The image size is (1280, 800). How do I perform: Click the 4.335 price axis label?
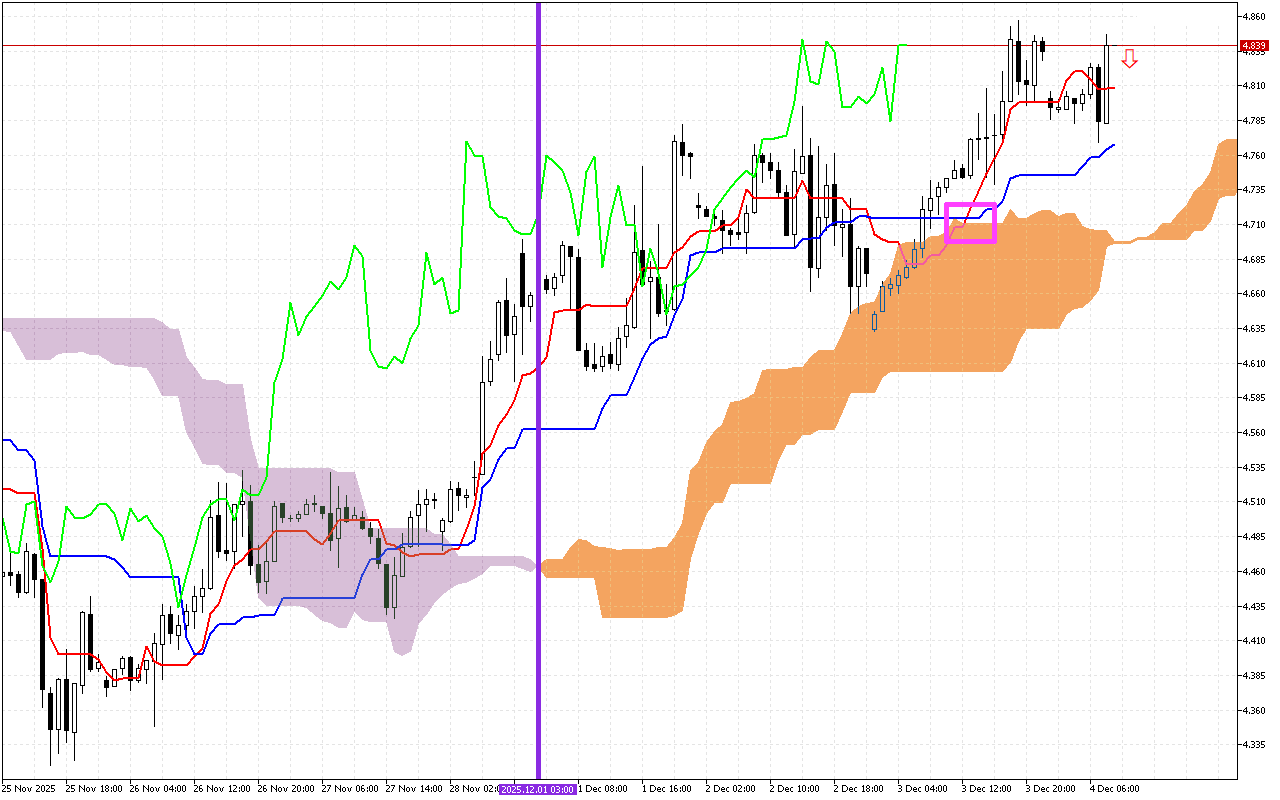point(1253,745)
